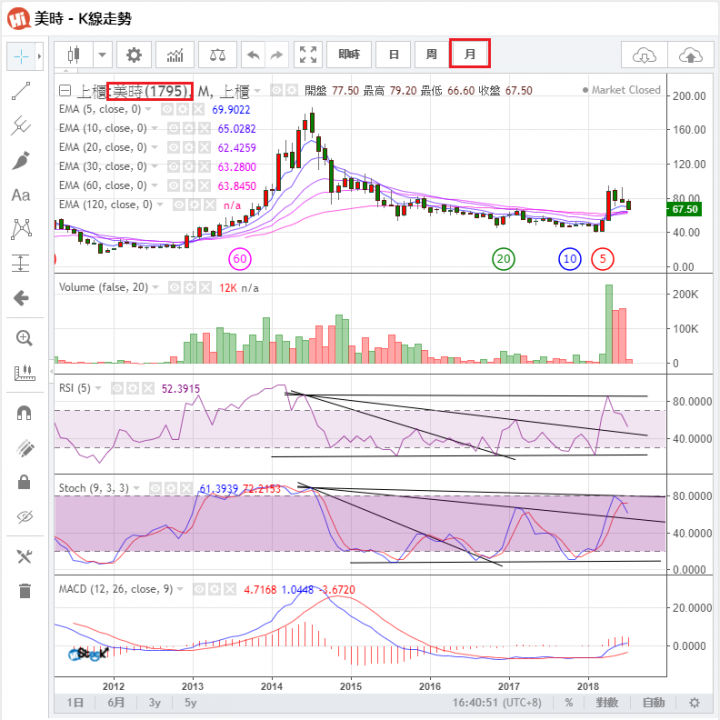Hide the Stoch (9, 3, 3) indicator
Screen dimensions: 720x720
pos(156,488)
